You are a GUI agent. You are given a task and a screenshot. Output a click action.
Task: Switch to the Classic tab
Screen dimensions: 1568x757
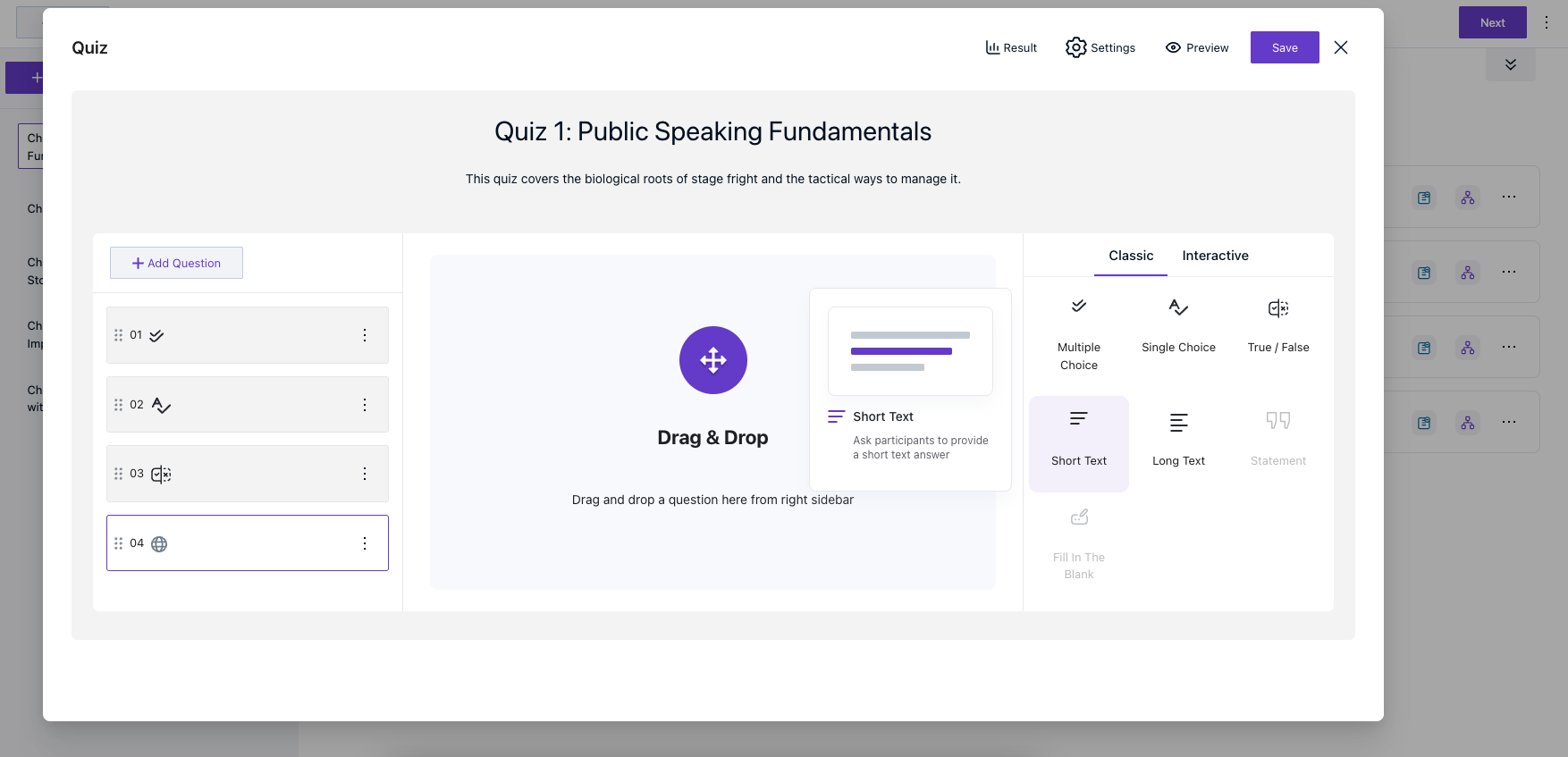pyautogui.click(x=1131, y=256)
